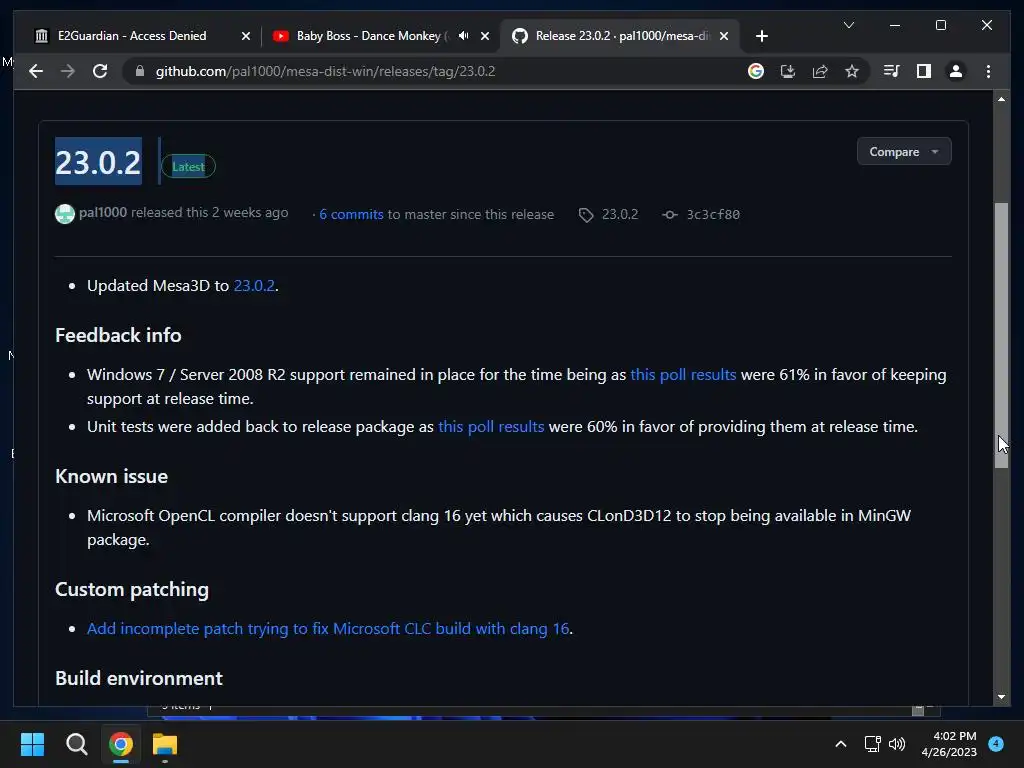This screenshot has width=1024, height=768.
Task: Open File Explorer from taskbar
Action: point(165,744)
